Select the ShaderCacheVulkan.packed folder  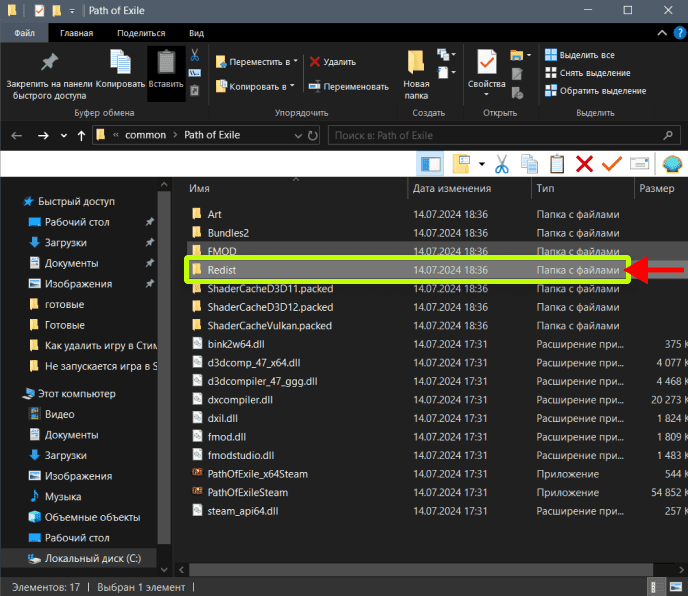click(269, 326)
